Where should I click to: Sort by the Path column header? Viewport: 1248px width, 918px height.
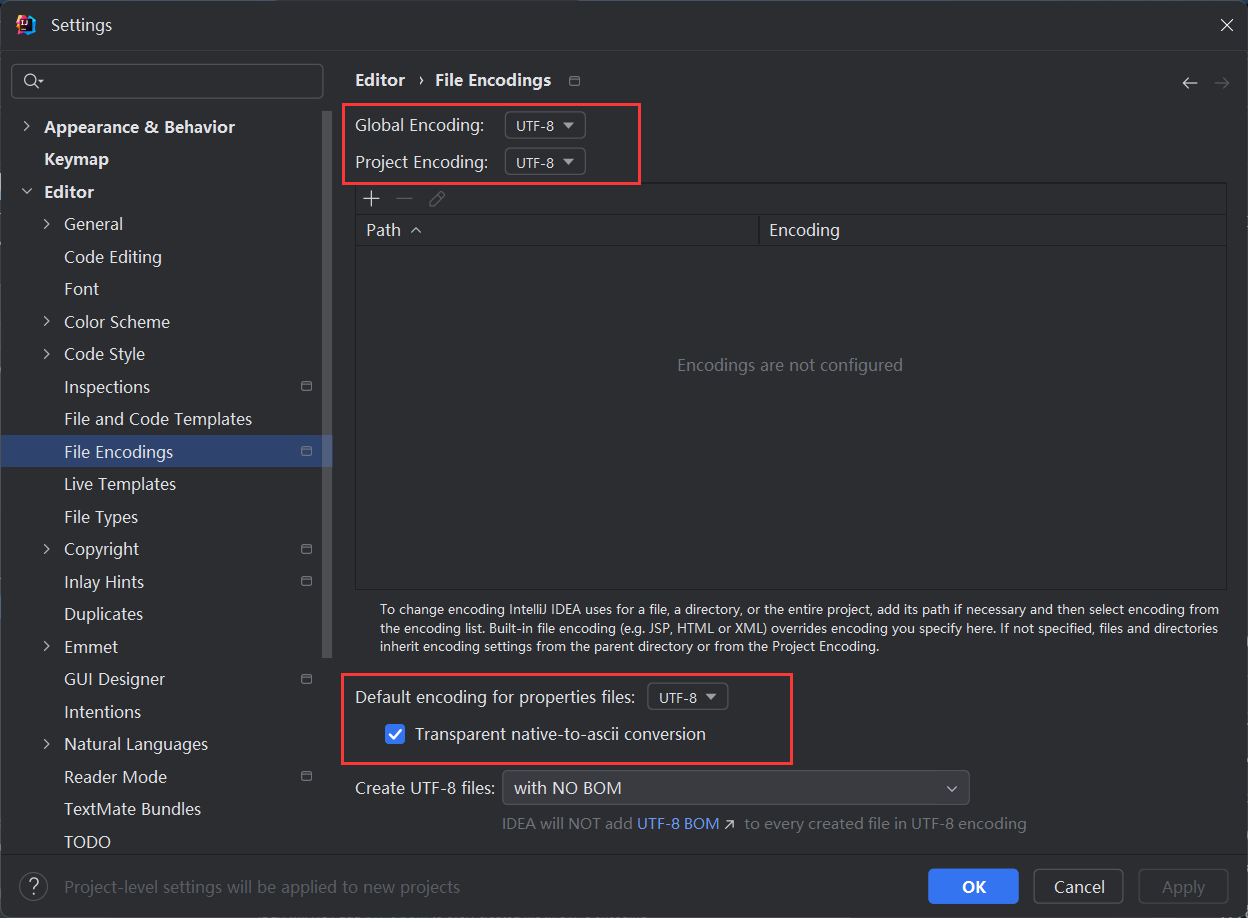click(557, 230)
